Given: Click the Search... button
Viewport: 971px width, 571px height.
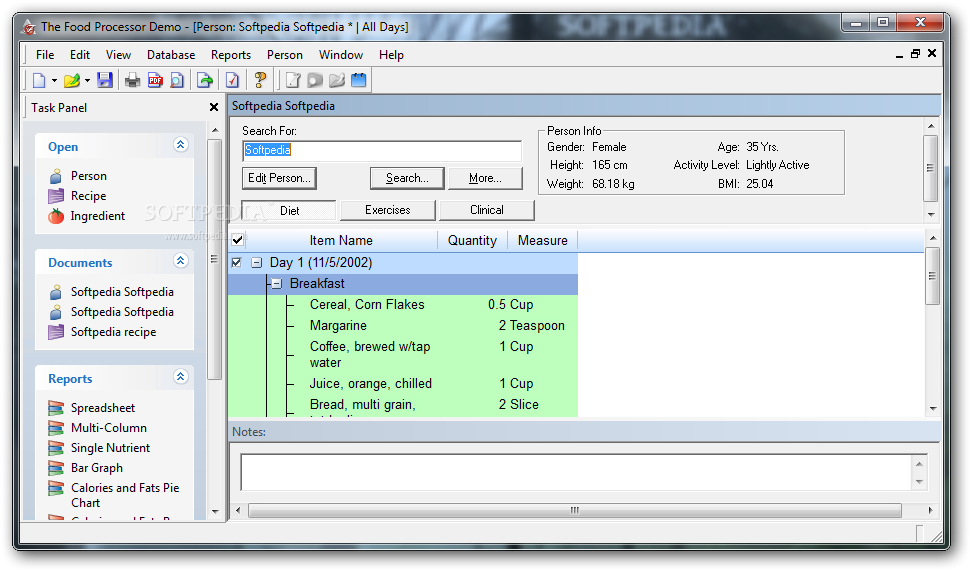Looking at the screenshot, I should pos(407,178).
